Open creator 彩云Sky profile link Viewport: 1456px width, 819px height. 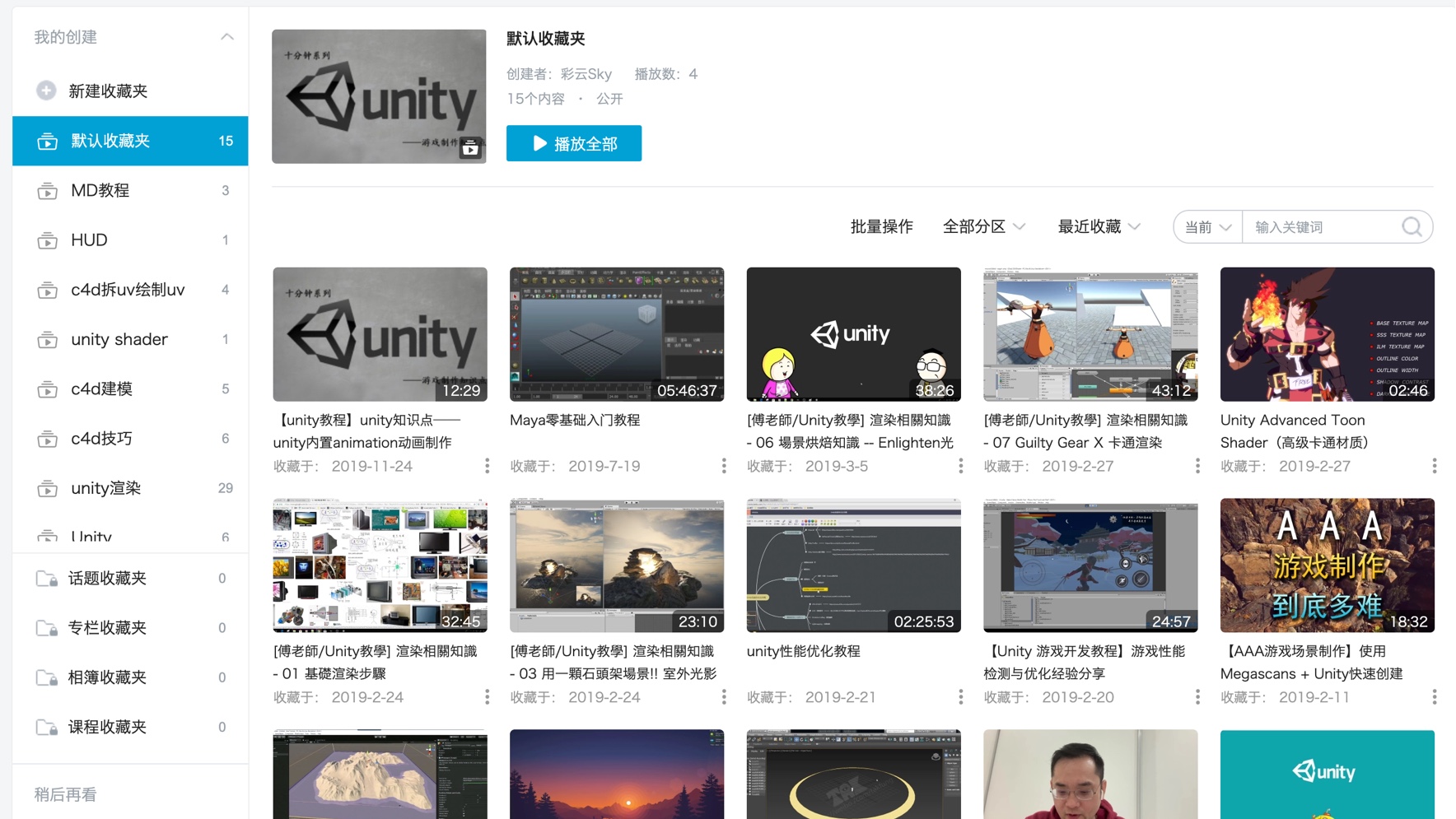[x=586, y=74]
